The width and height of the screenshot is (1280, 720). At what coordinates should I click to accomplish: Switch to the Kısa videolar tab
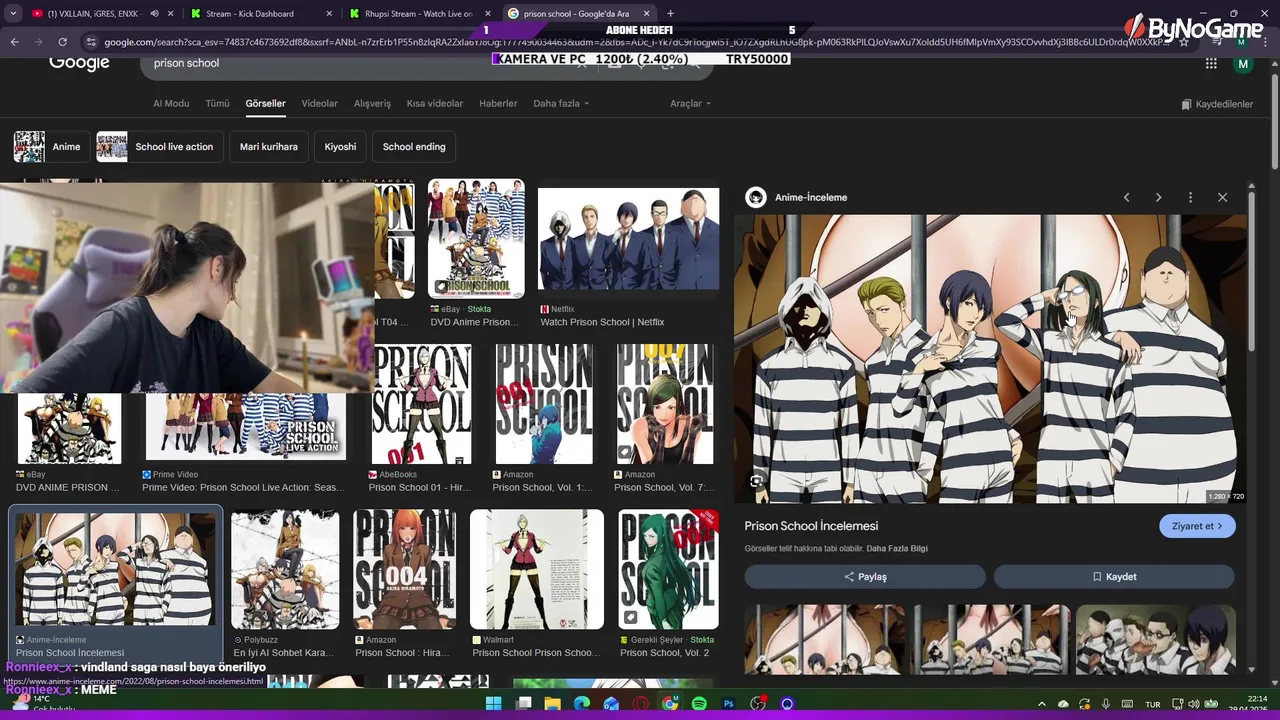click(435, 104)
